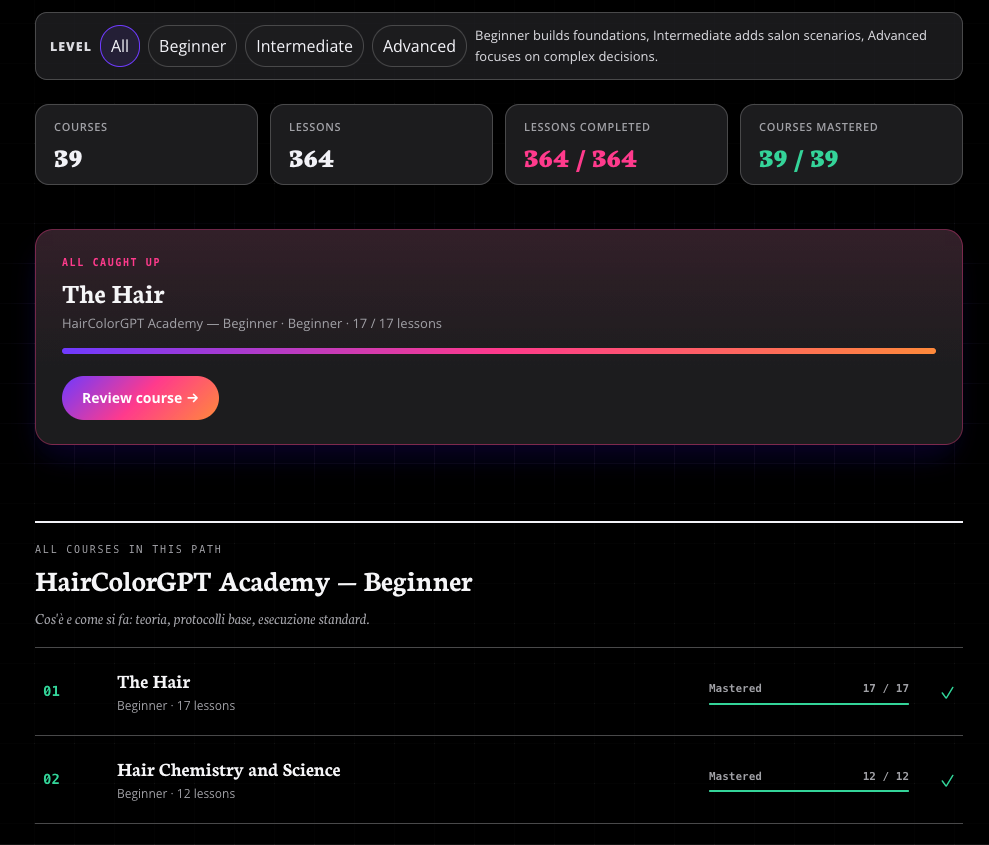Screen dimensions: 989x845
Task: Click checkmark icon for Hair Chemistry and Science
Action: 947,781
